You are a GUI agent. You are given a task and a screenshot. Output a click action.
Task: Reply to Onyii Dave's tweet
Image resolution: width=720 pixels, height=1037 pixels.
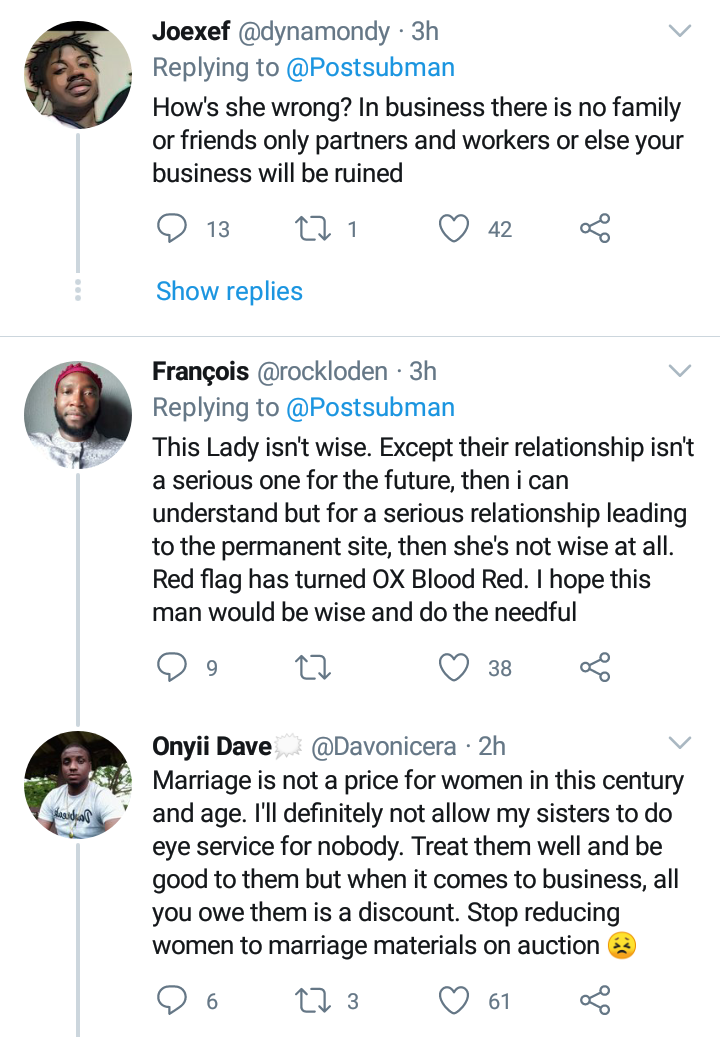click(173, 1000)
